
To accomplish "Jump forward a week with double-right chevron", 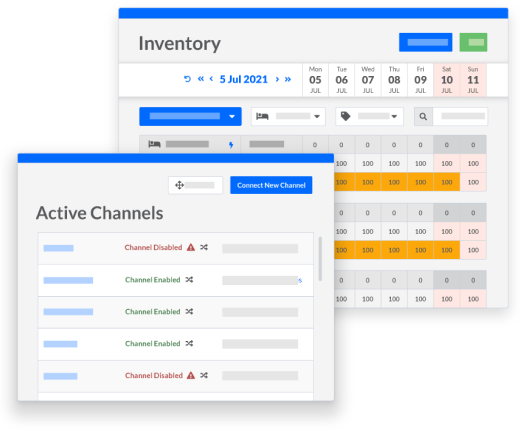I will coord(288,79).
